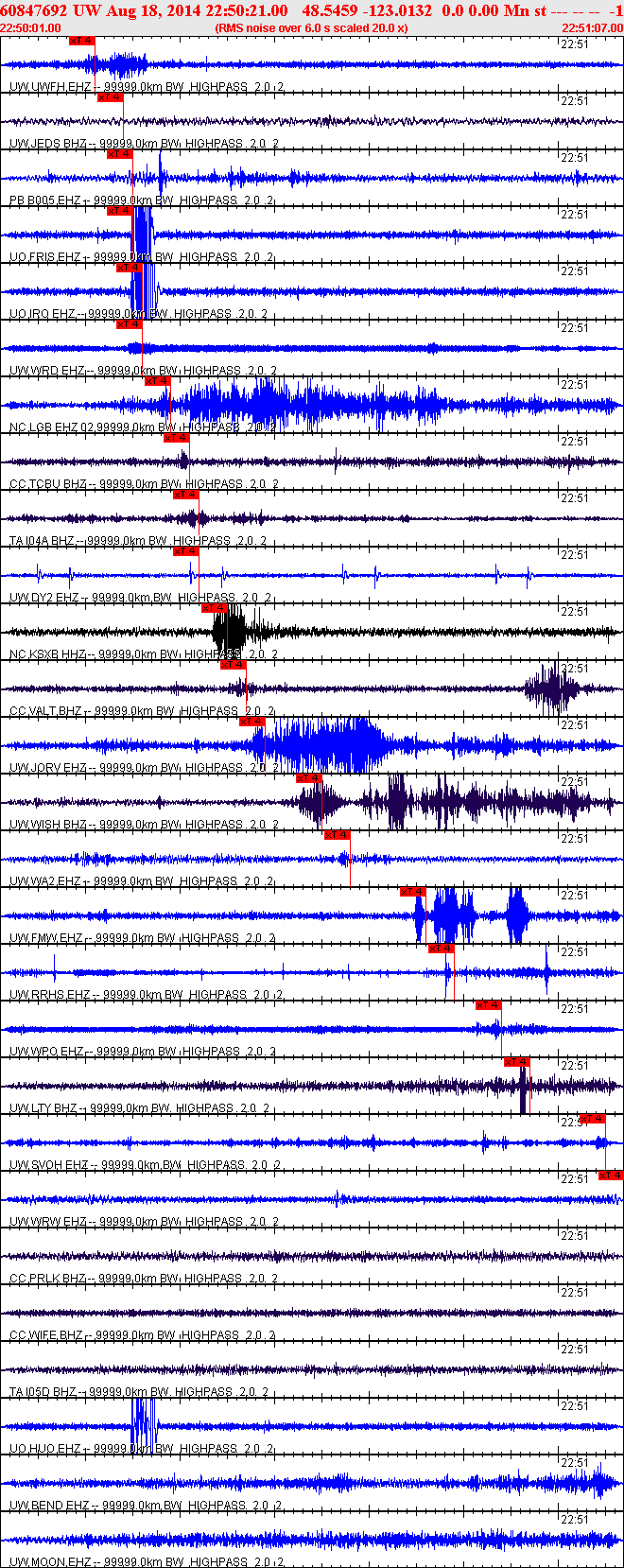Click the UW.BEND EHZ station label
Viewport: 624px width, 1568px height.
point(50,1506)
